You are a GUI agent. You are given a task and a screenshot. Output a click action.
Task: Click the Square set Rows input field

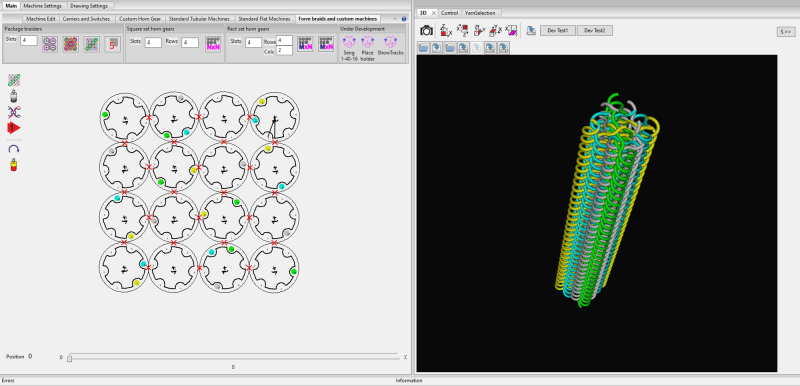pyautogui.click(x=190, y=42)
